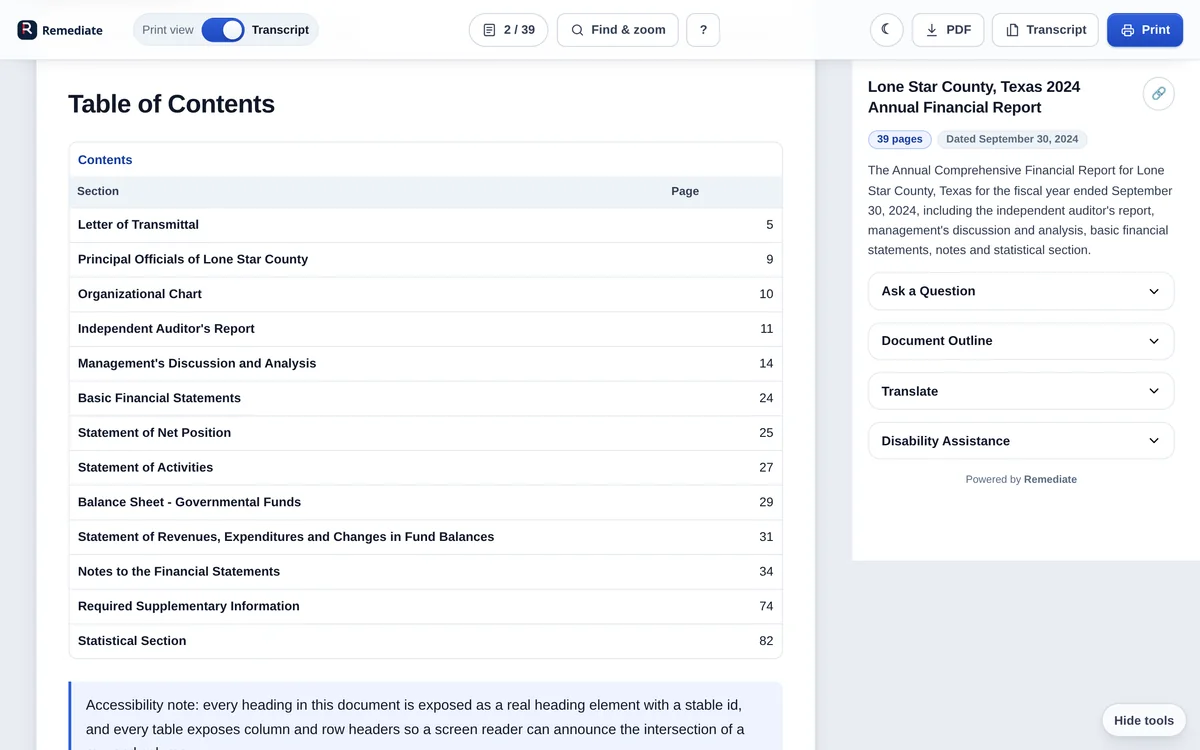Open Find & zoom
The width and height of the screenshot is (1200, 750).
point(618,30)
